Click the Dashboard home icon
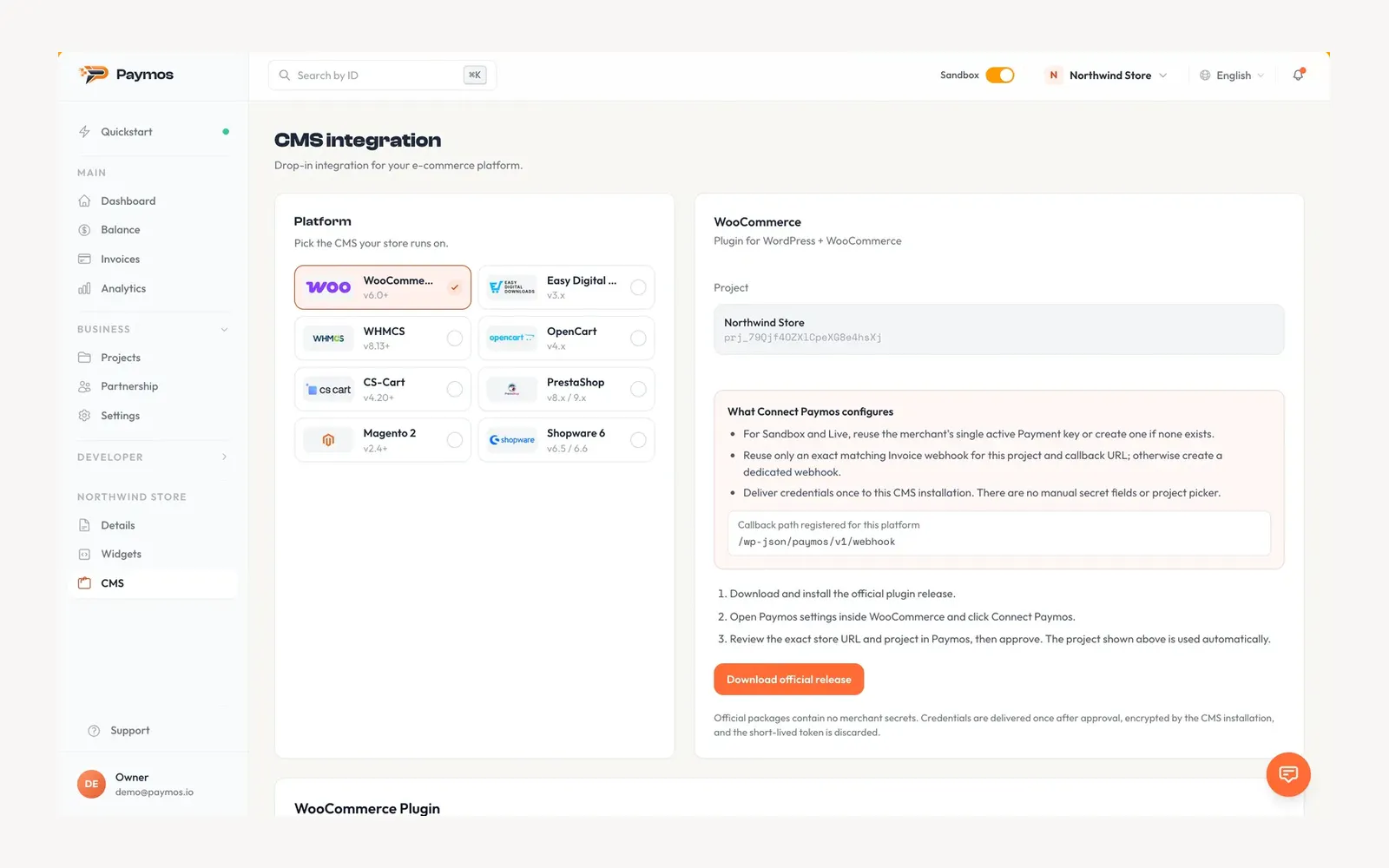The height and width of the screenshot is (868, 1389). pyautogui.click(x=84, y=201)
